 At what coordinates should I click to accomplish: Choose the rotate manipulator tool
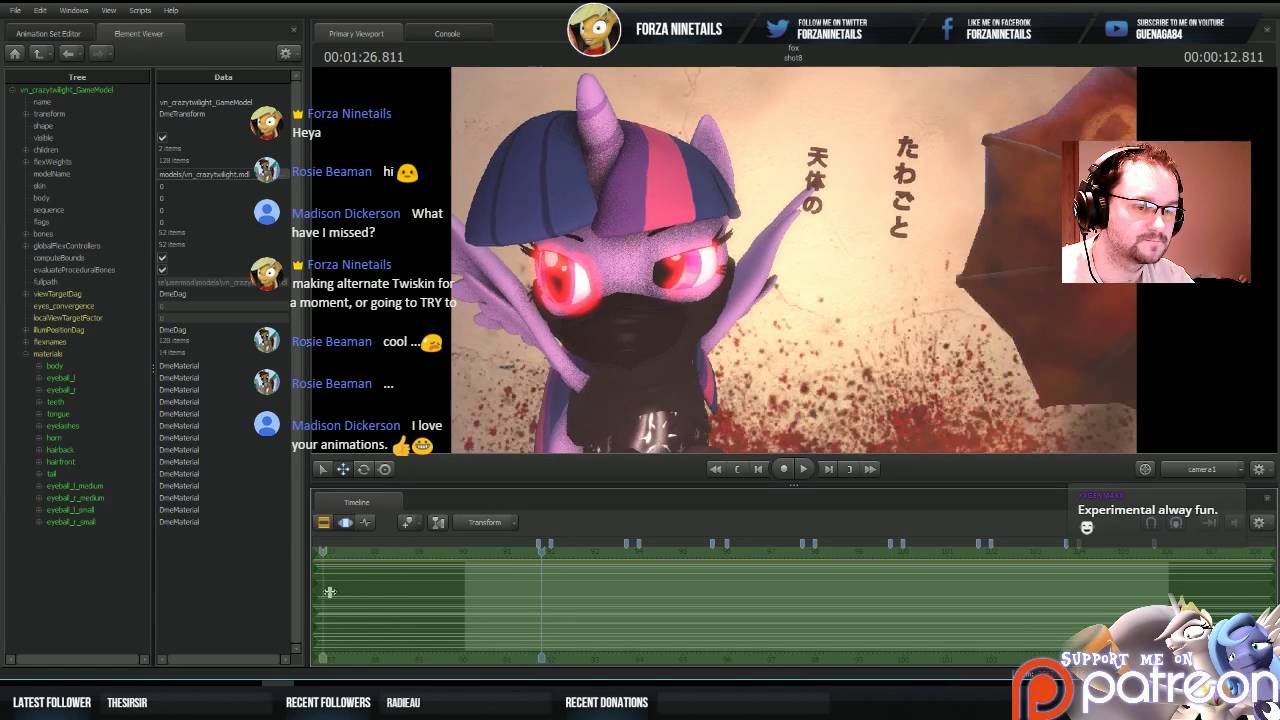coord(364,469)
